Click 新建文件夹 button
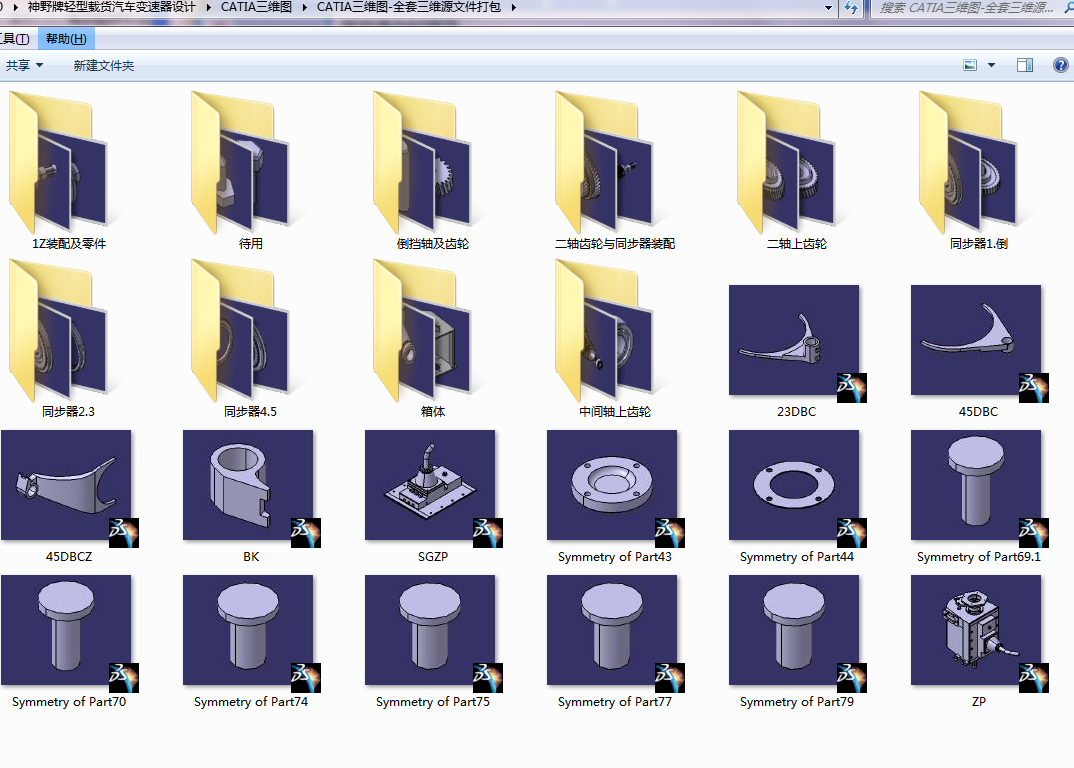 point(103,66)
